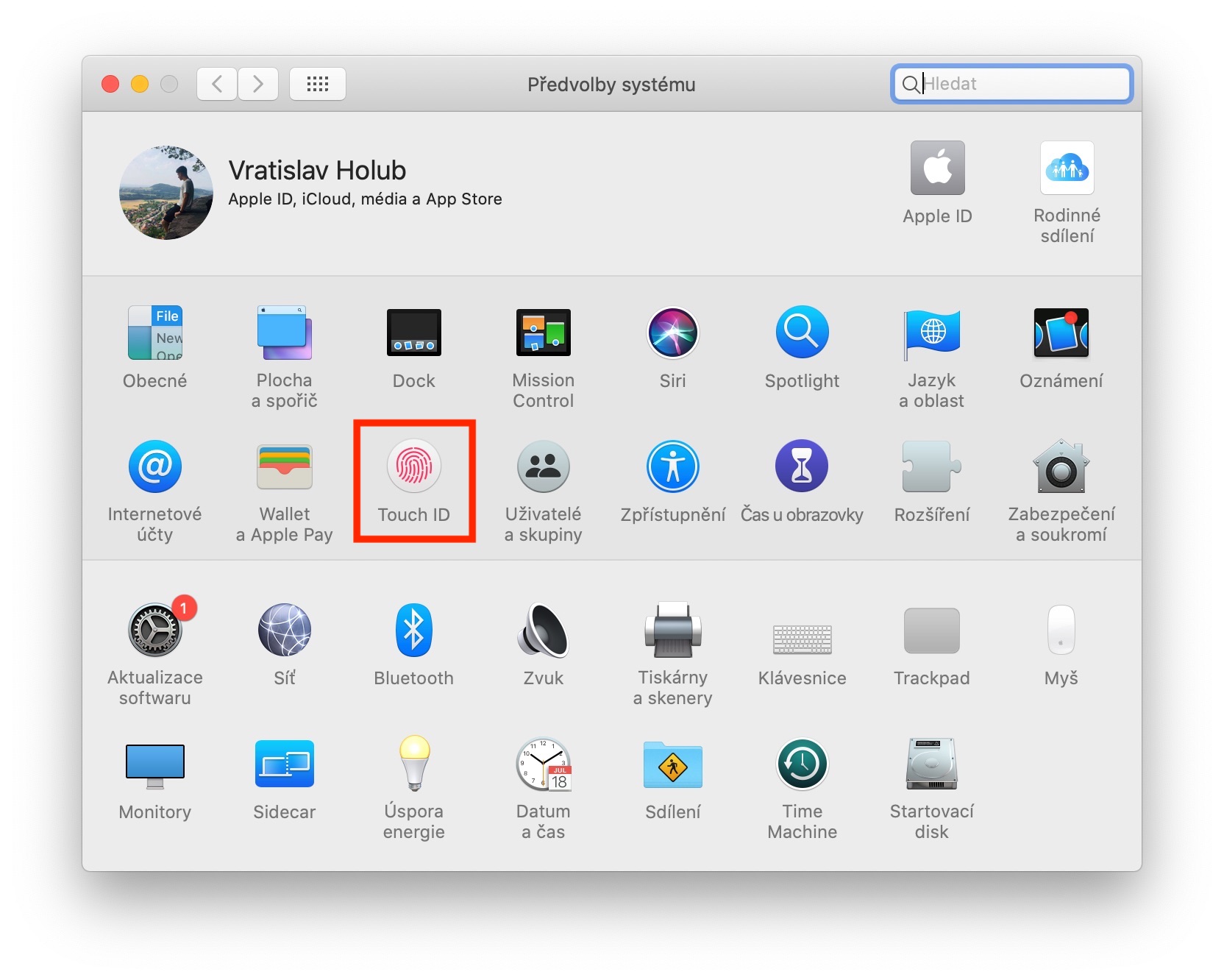Open Datum a čas pane

click(x=544, y=764)
